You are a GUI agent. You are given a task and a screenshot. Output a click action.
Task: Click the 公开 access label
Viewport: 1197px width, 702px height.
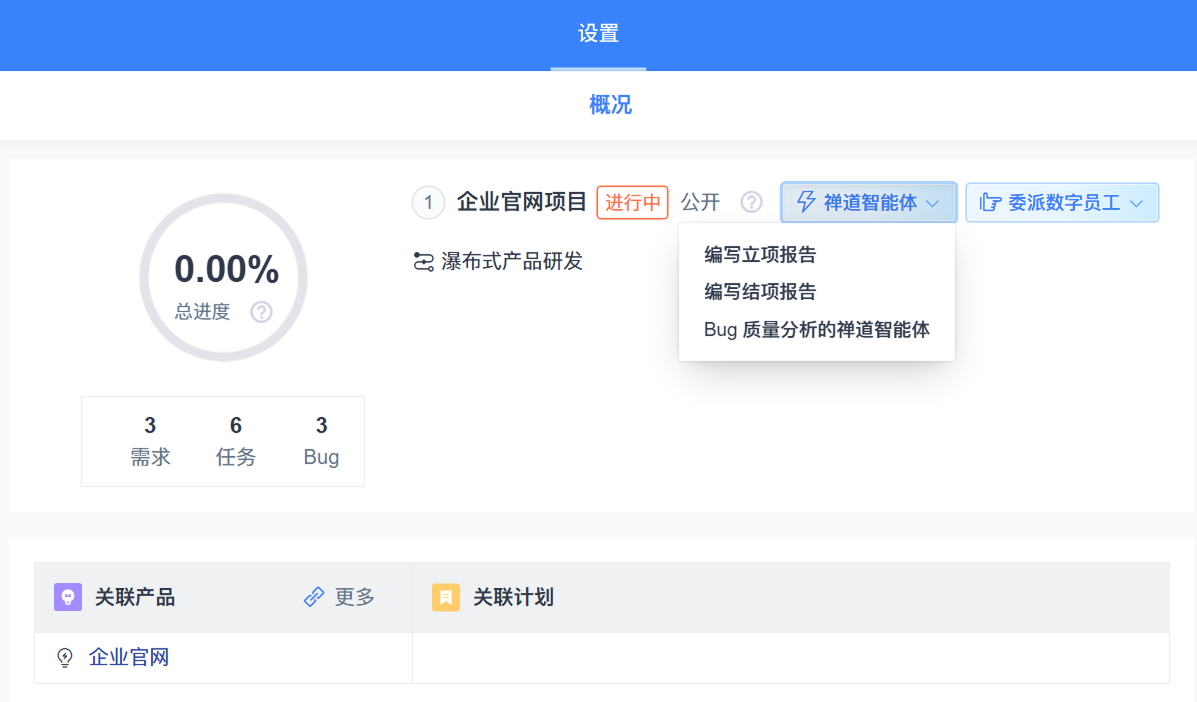(700, 202)
